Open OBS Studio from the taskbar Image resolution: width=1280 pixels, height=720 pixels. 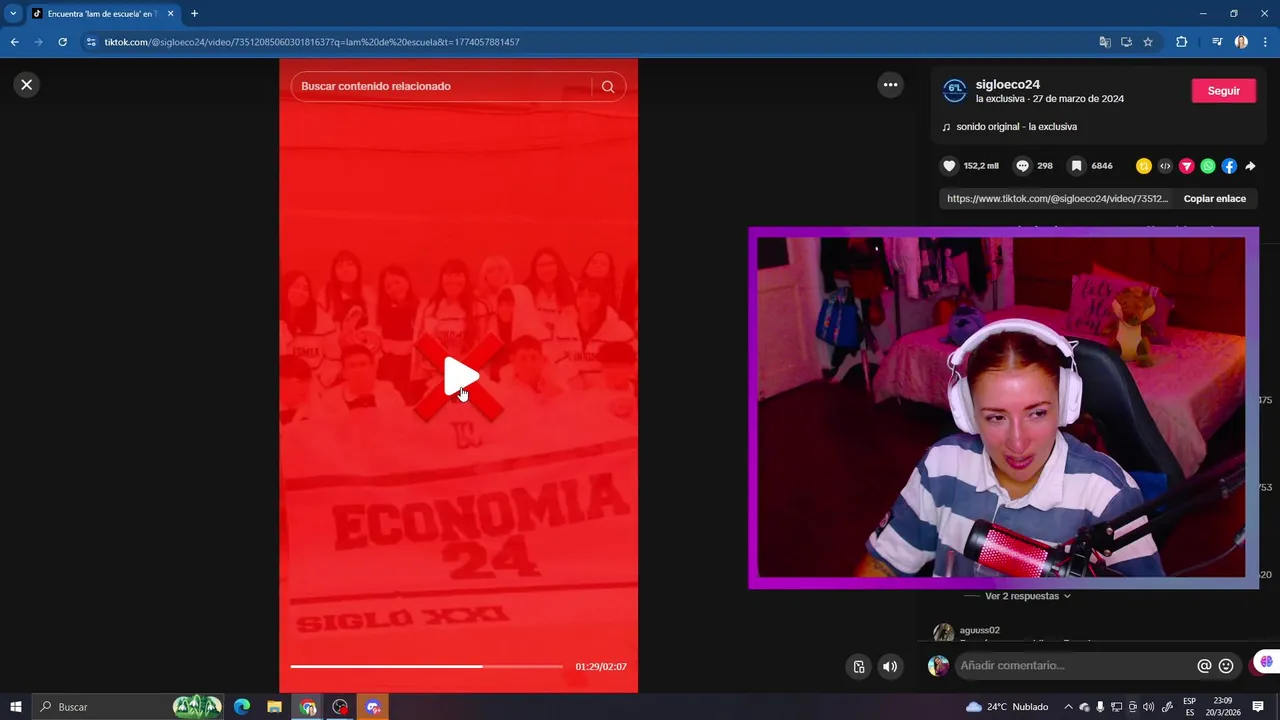(x=340, y=707)
